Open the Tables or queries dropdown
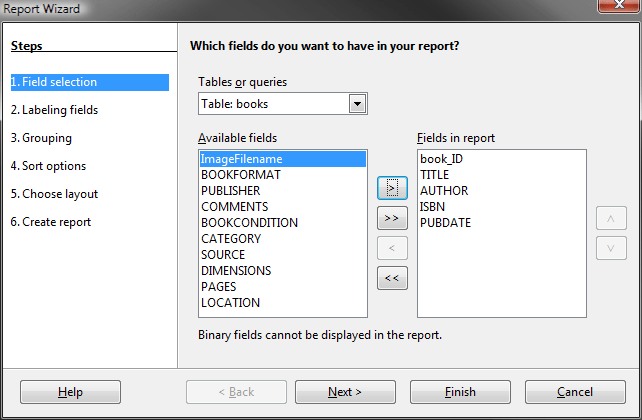Screen dimensions: 642x420 pyautogui.click(x=355, y=104)
